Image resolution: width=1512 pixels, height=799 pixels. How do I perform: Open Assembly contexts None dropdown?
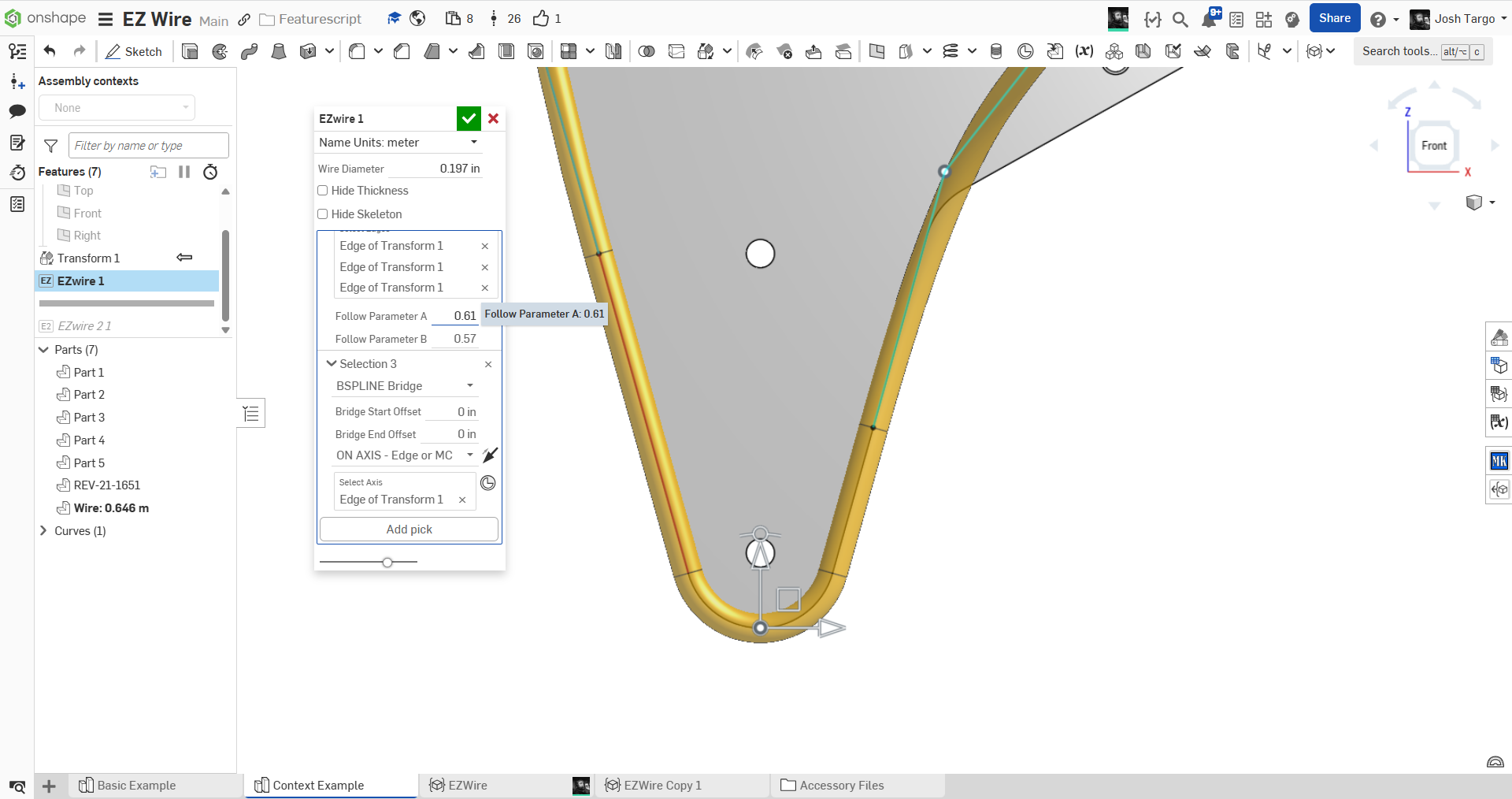click(x=117, y=108)
